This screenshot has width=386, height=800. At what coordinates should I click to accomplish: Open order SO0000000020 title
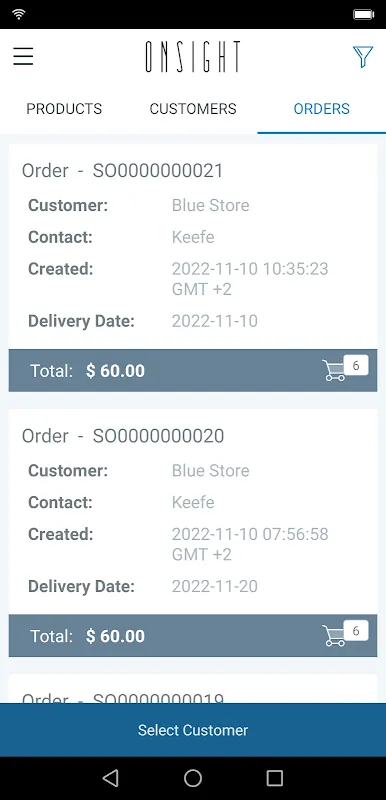click(123, 436)
